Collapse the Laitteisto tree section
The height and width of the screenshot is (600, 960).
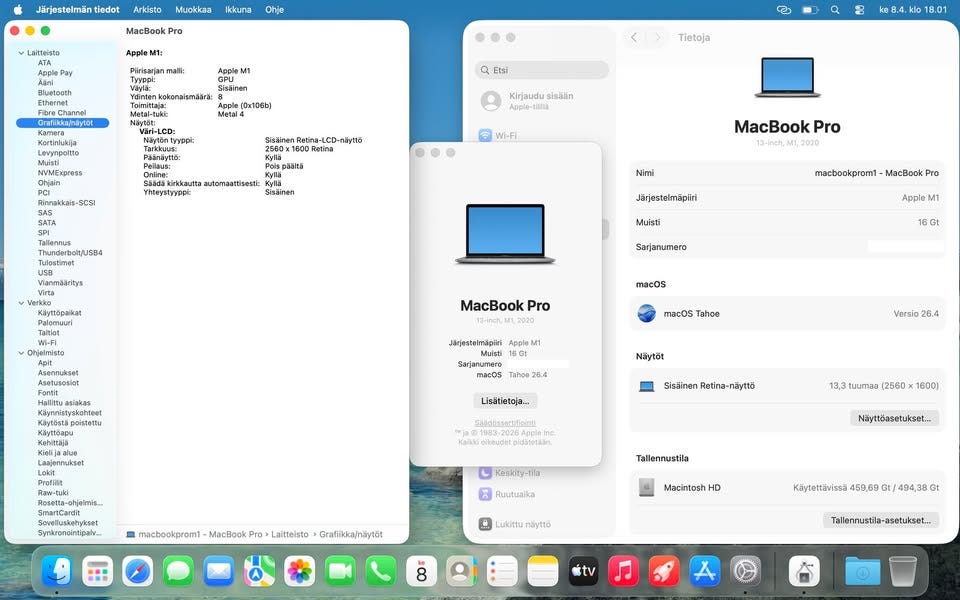[21, 53]
